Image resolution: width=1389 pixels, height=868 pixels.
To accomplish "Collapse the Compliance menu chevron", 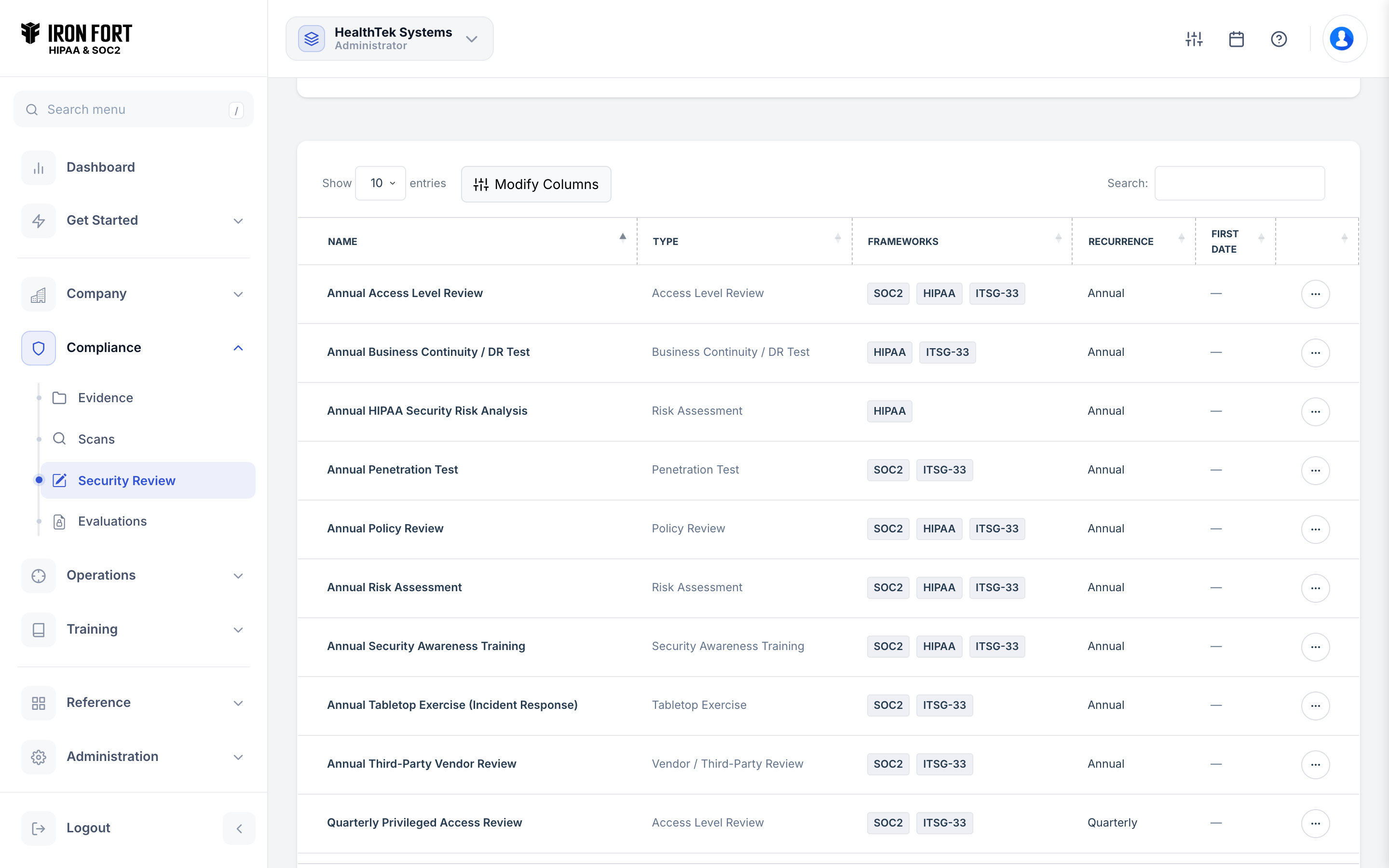I will 238,348.
